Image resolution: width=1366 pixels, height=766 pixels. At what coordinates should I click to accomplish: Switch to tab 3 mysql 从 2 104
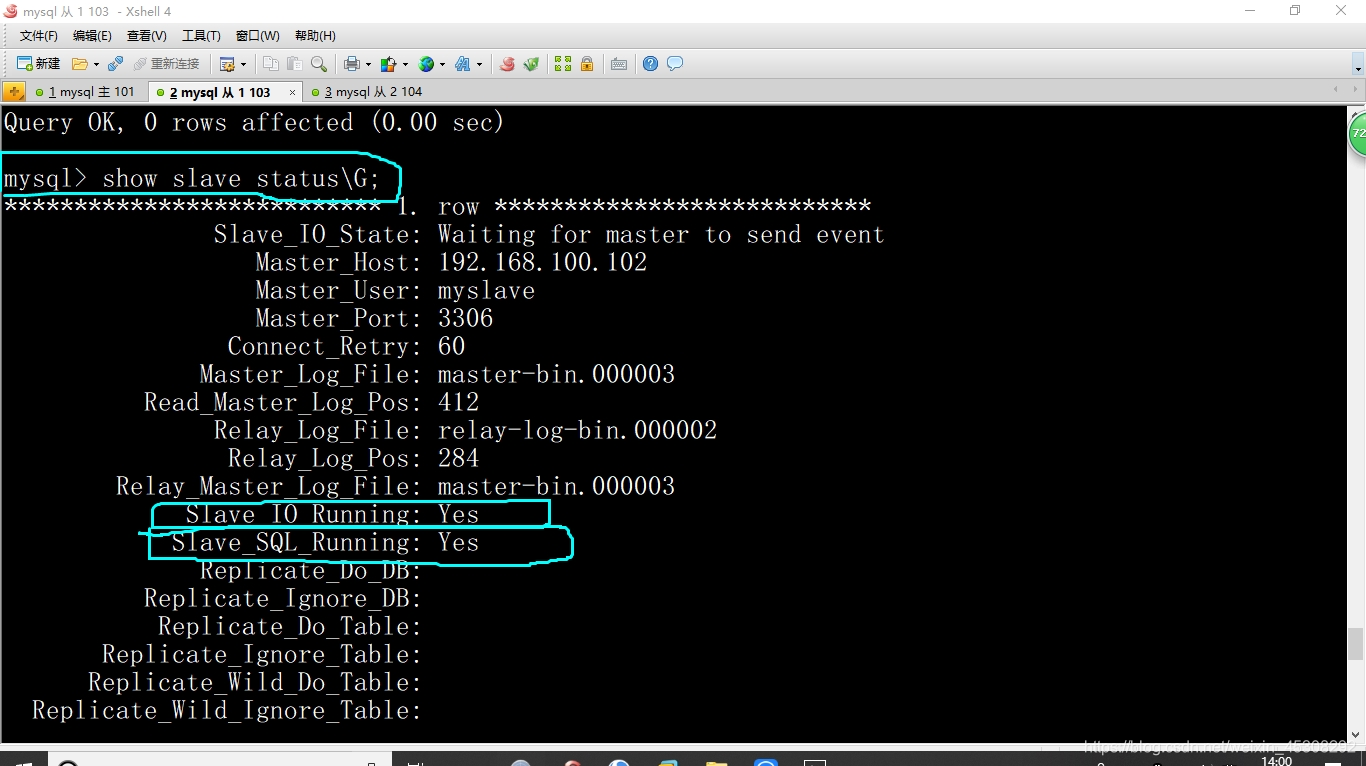[368, 92]
